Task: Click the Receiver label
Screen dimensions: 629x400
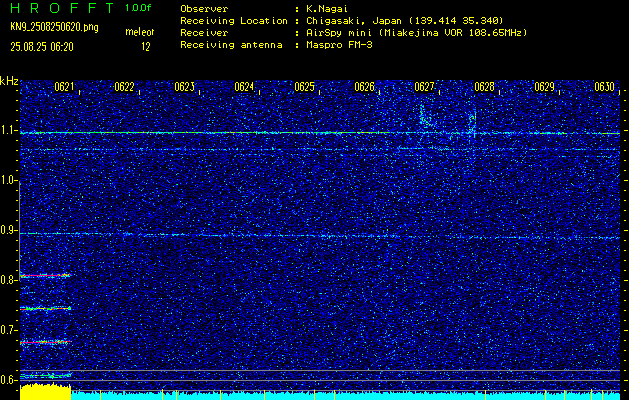Action: 204,32
